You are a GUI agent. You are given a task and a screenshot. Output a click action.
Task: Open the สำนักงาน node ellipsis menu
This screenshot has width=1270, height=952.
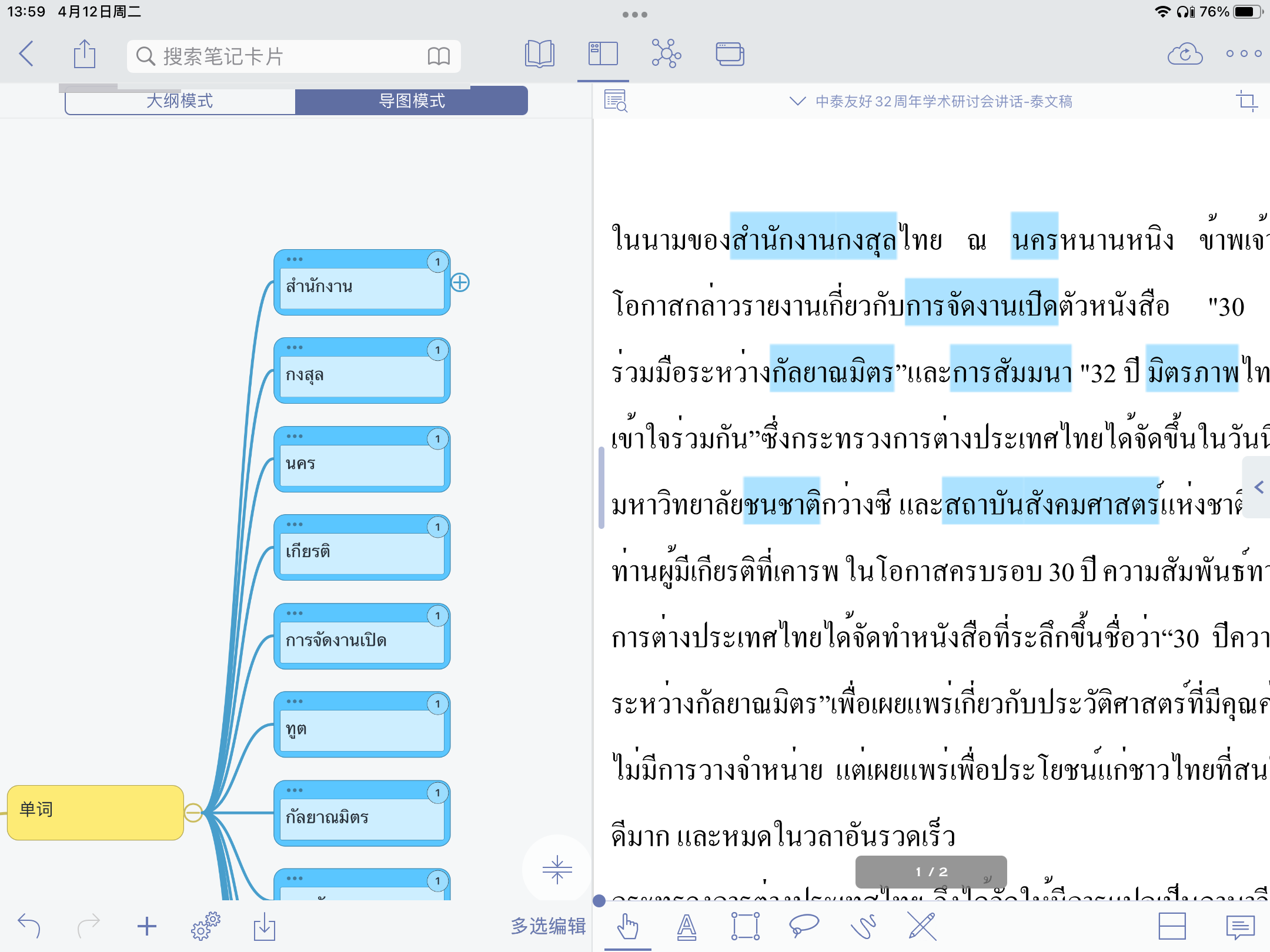(x=295, y=259)
